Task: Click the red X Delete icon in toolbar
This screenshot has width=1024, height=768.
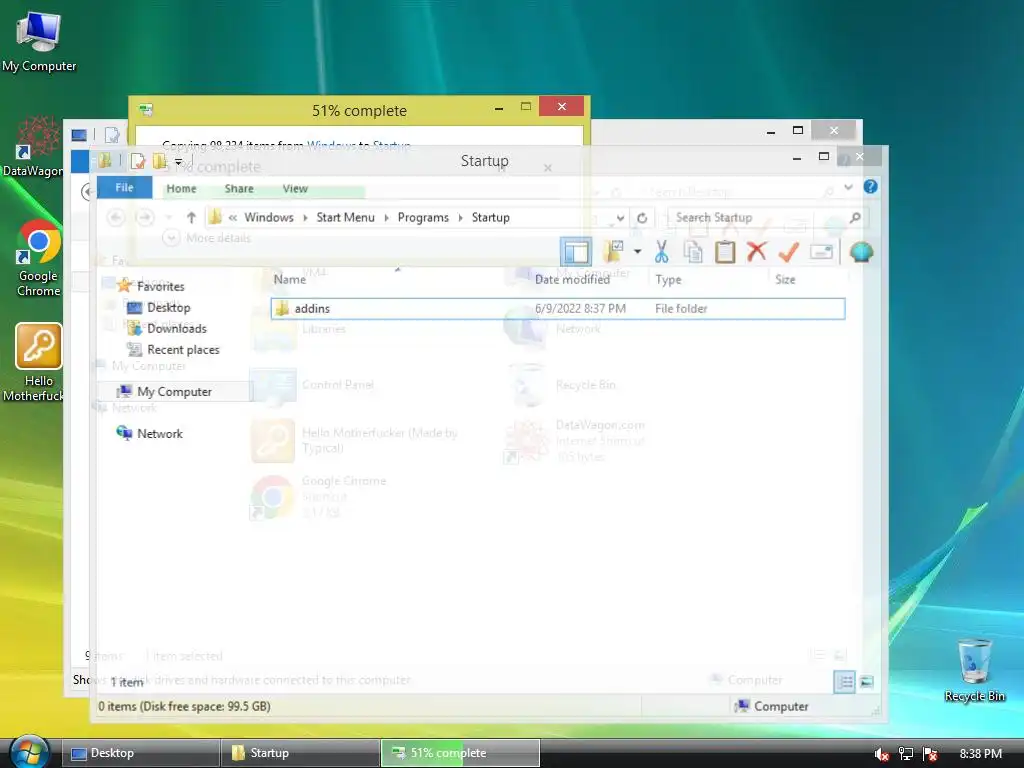Action: click(756, 251)
